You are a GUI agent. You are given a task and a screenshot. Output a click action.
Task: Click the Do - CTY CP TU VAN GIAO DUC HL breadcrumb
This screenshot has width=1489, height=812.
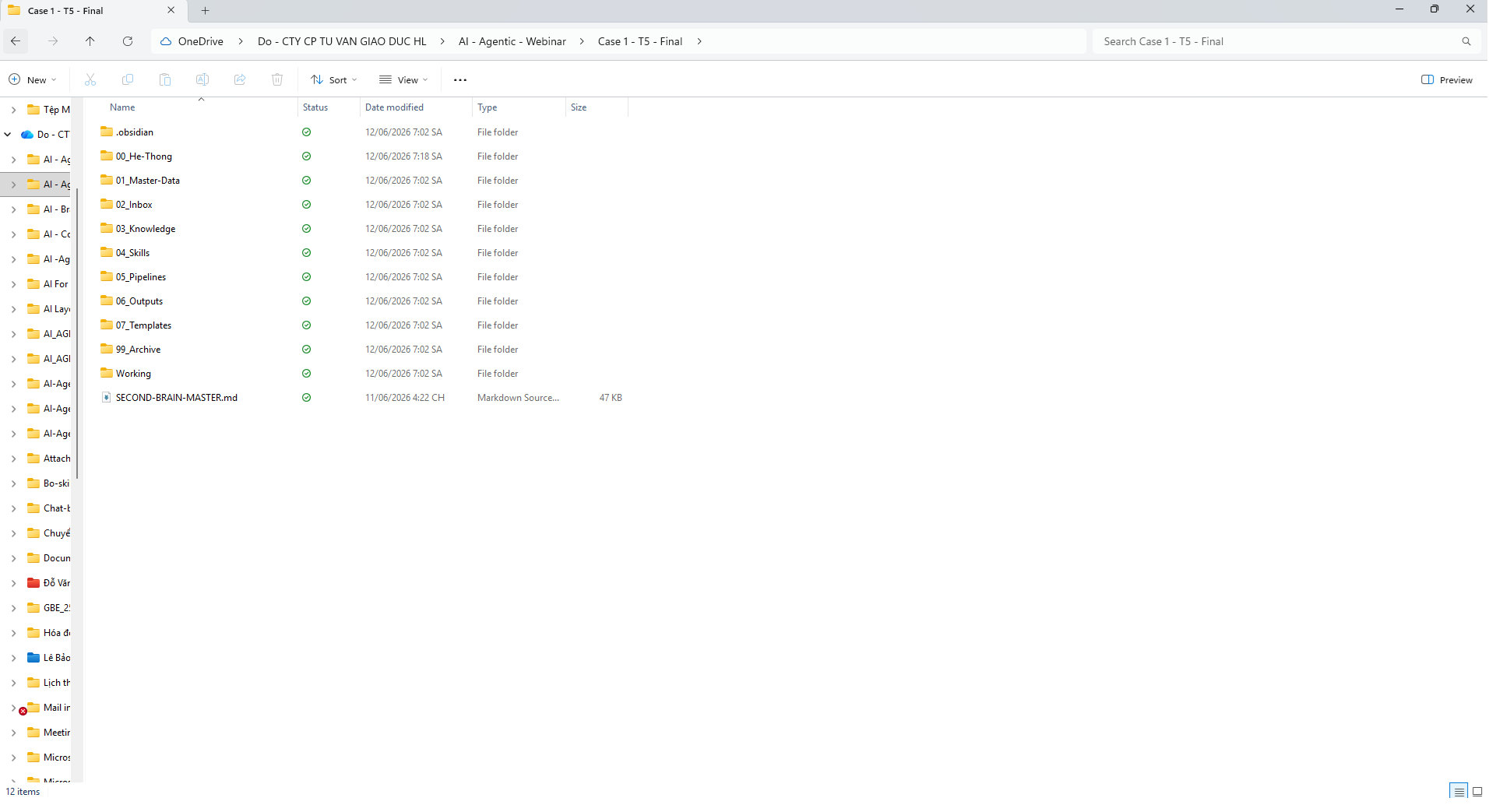point(342,41)
